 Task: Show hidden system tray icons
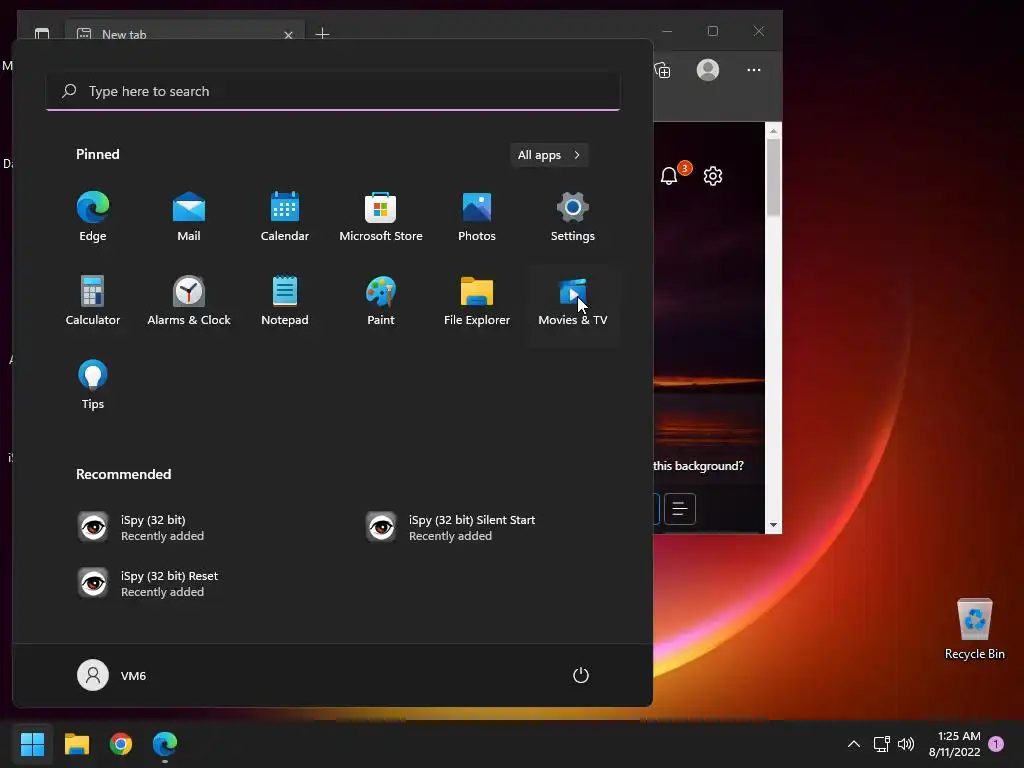(854, 744)
